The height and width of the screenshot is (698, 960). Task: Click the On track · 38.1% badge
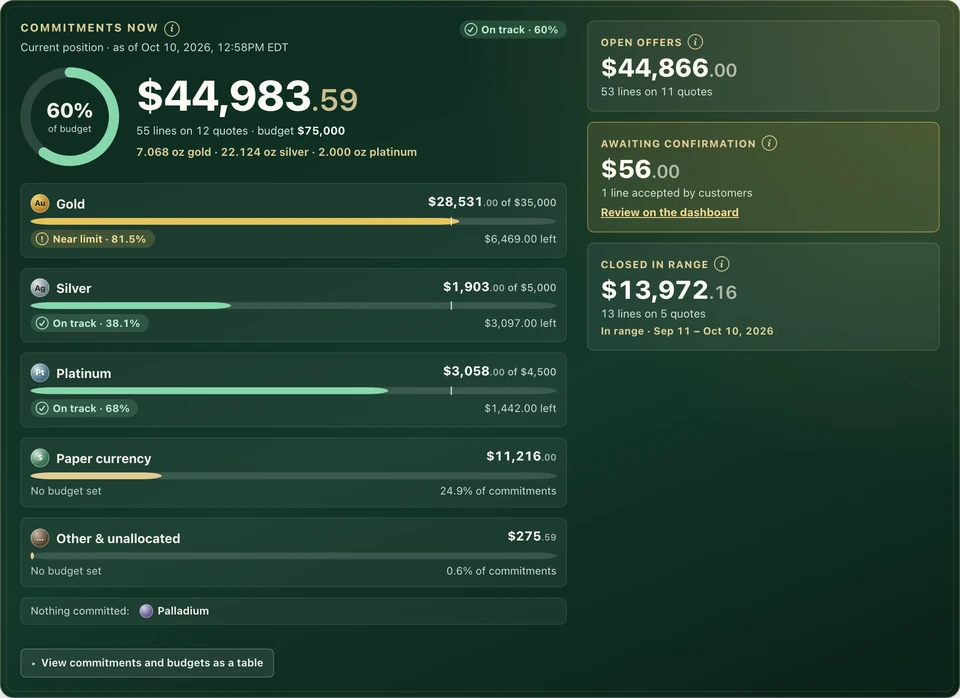(89, 323)
